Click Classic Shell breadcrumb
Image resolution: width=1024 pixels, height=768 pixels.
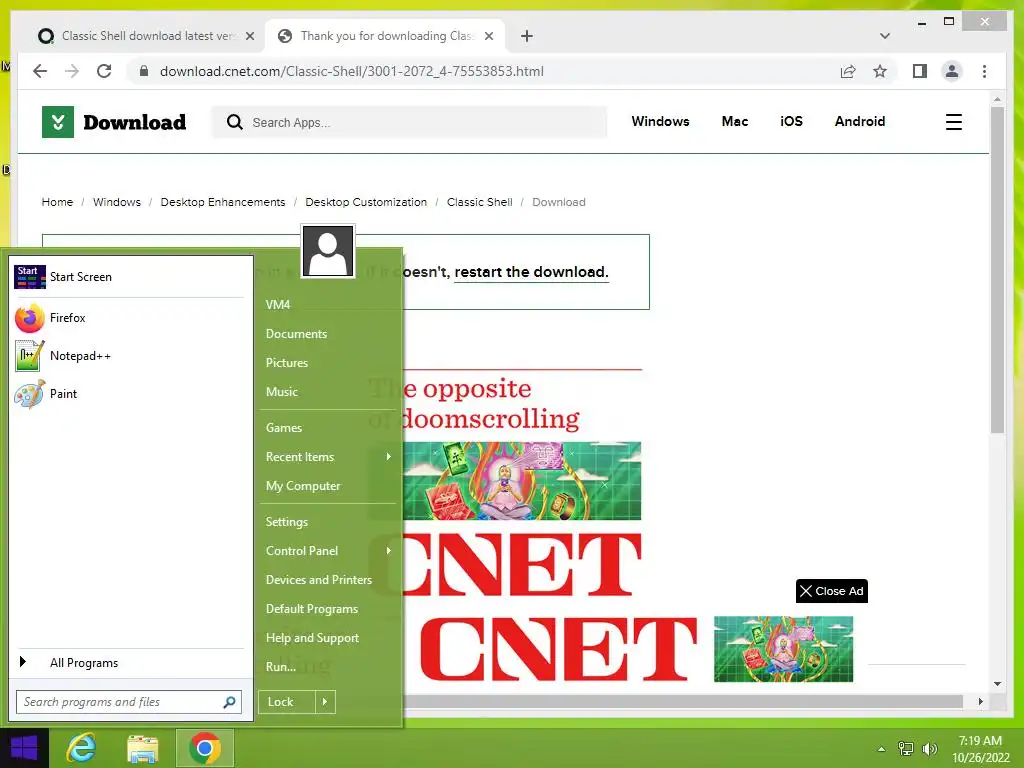pos(479,202)
